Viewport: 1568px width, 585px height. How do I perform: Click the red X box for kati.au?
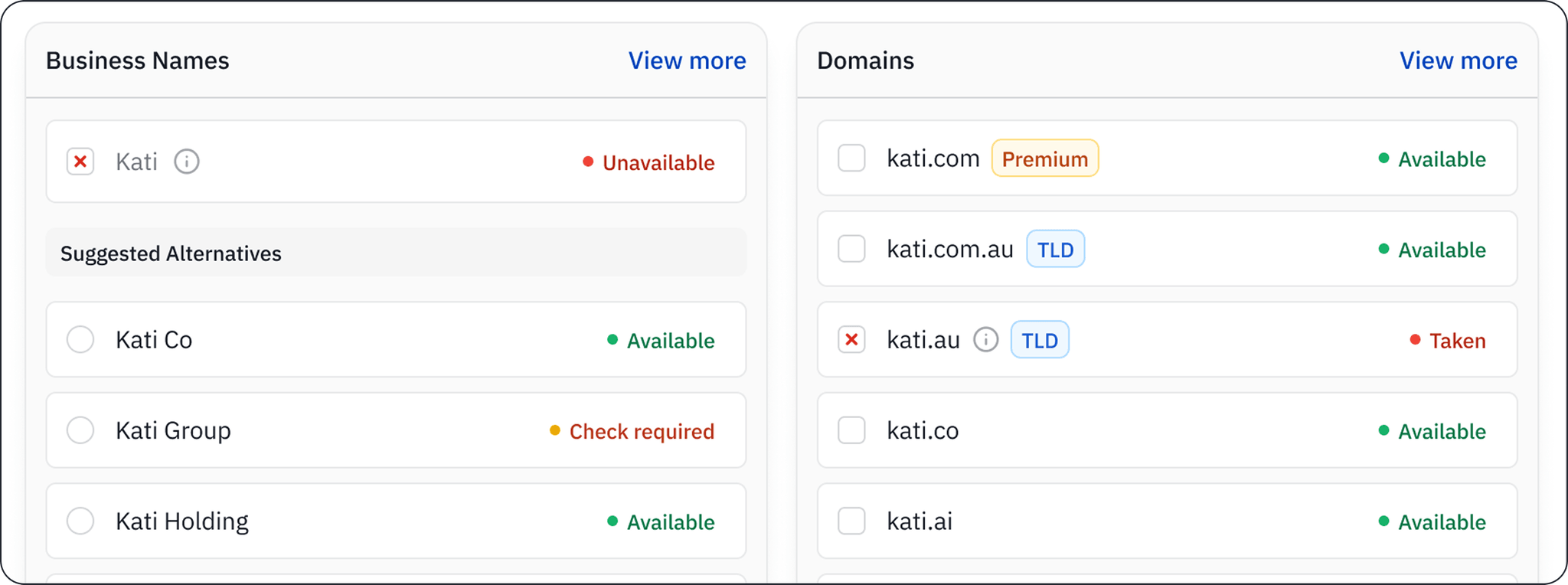click(851, 339)
